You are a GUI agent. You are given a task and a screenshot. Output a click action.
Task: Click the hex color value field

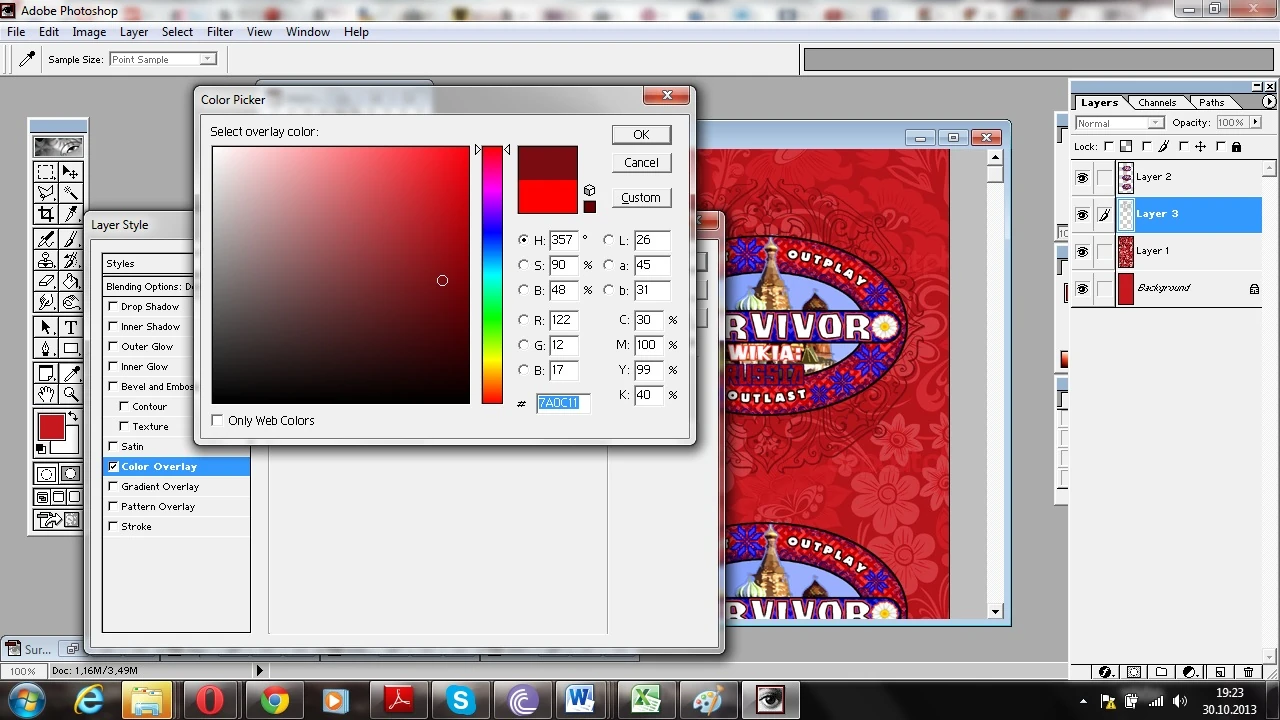563,403
